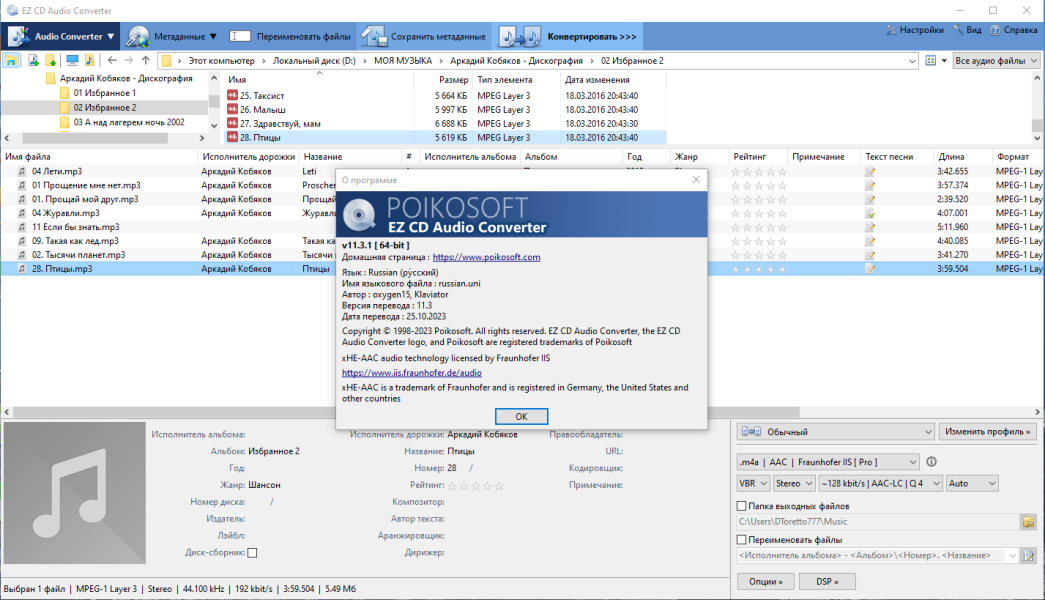Navigate back with the left arrow
The image size is (1045, 600).
[x=112, y=61]
